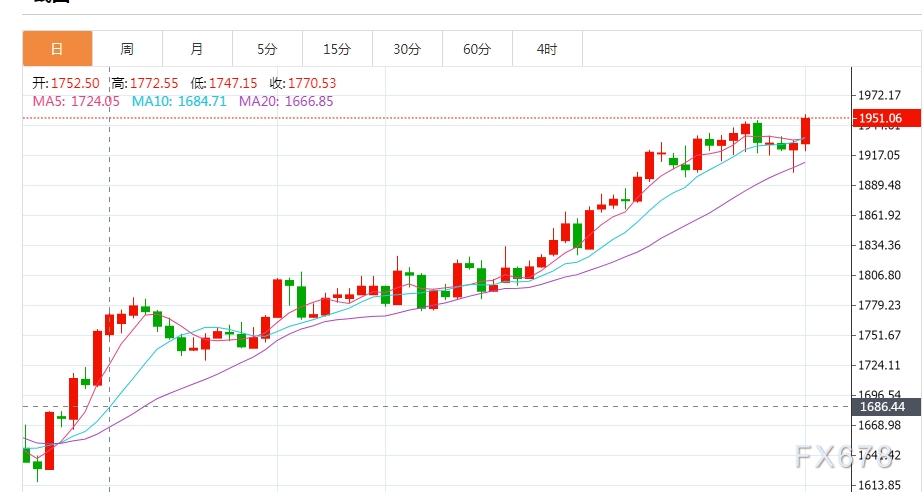The width and height of the screenshot is (923, 492).
Task: Click the latest red candlestick near 1951
Action: tap(805, 131)
